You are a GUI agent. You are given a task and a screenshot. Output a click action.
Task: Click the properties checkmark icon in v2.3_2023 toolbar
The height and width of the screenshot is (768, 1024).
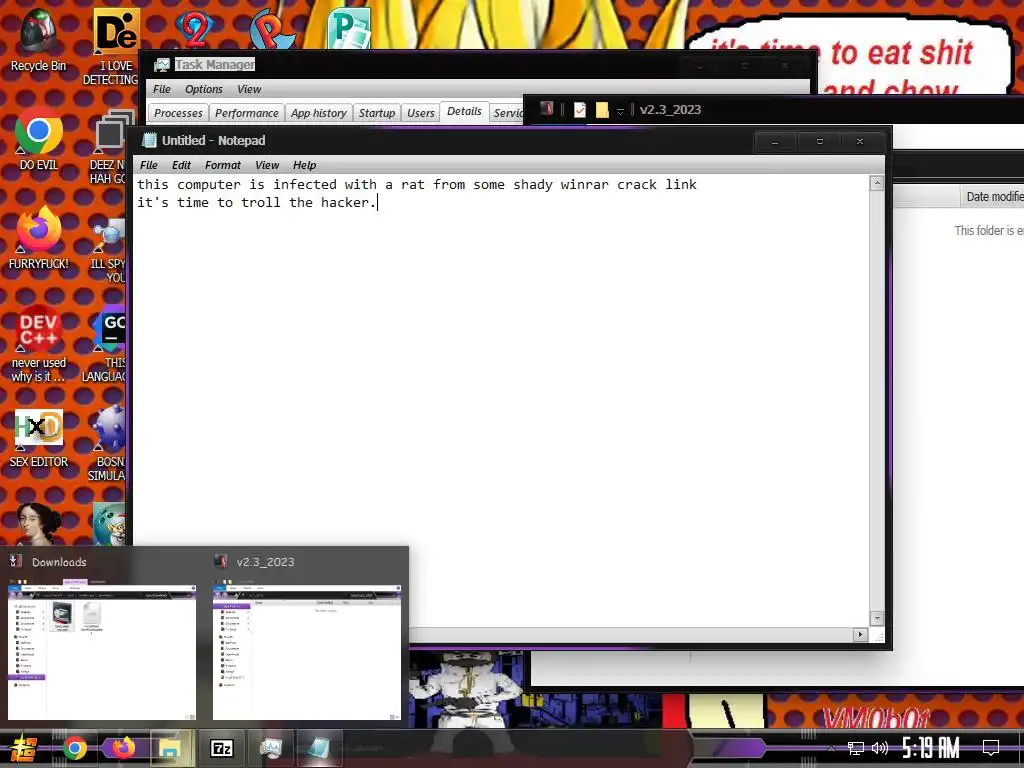pyautogui.click(x=580, y=110)
